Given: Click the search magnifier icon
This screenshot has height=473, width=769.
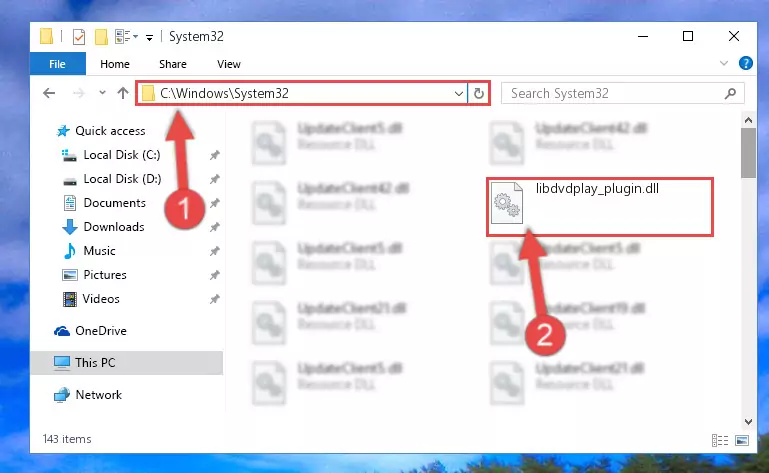Looking at the screenshot, I should (x=730, y=93).
